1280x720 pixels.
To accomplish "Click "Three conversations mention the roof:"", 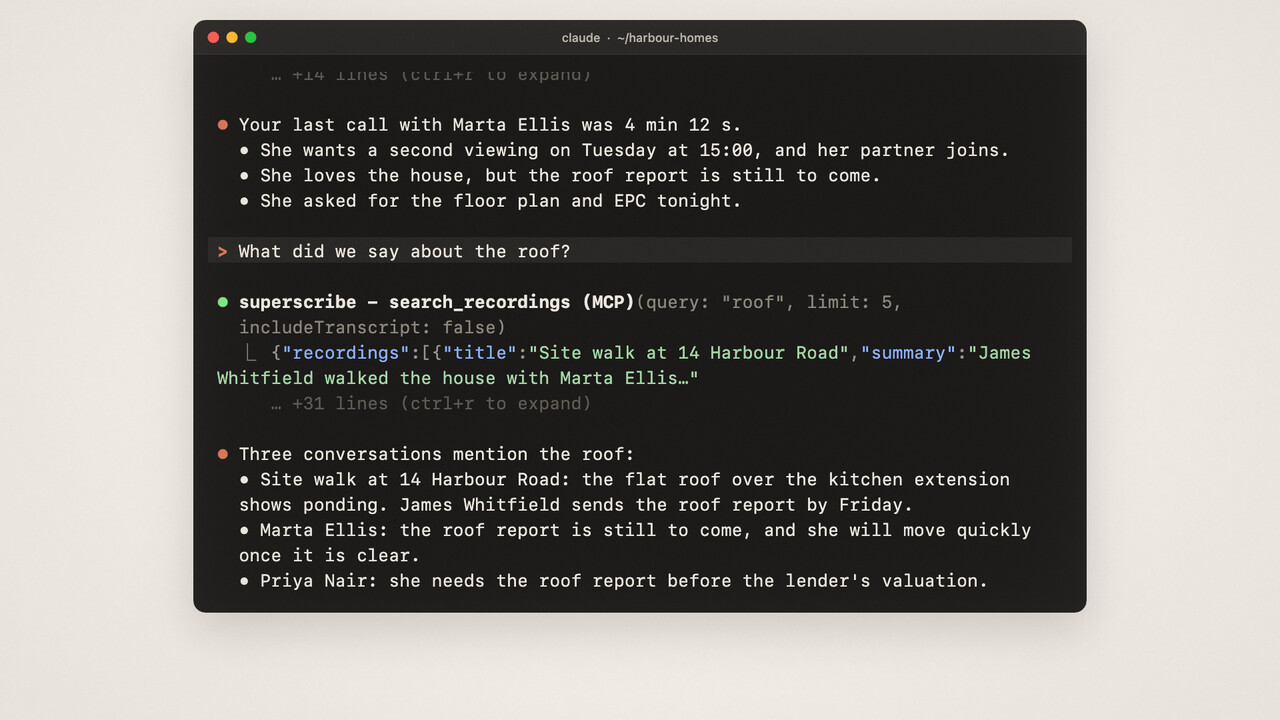I will click(x=436, y=454).
